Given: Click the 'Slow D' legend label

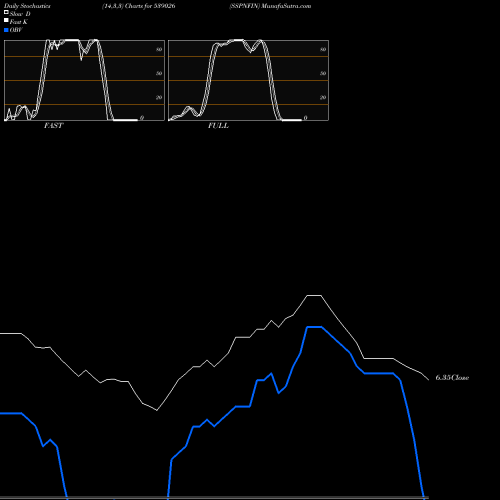Looking at the screenshot, I should (x=20, y=14).
